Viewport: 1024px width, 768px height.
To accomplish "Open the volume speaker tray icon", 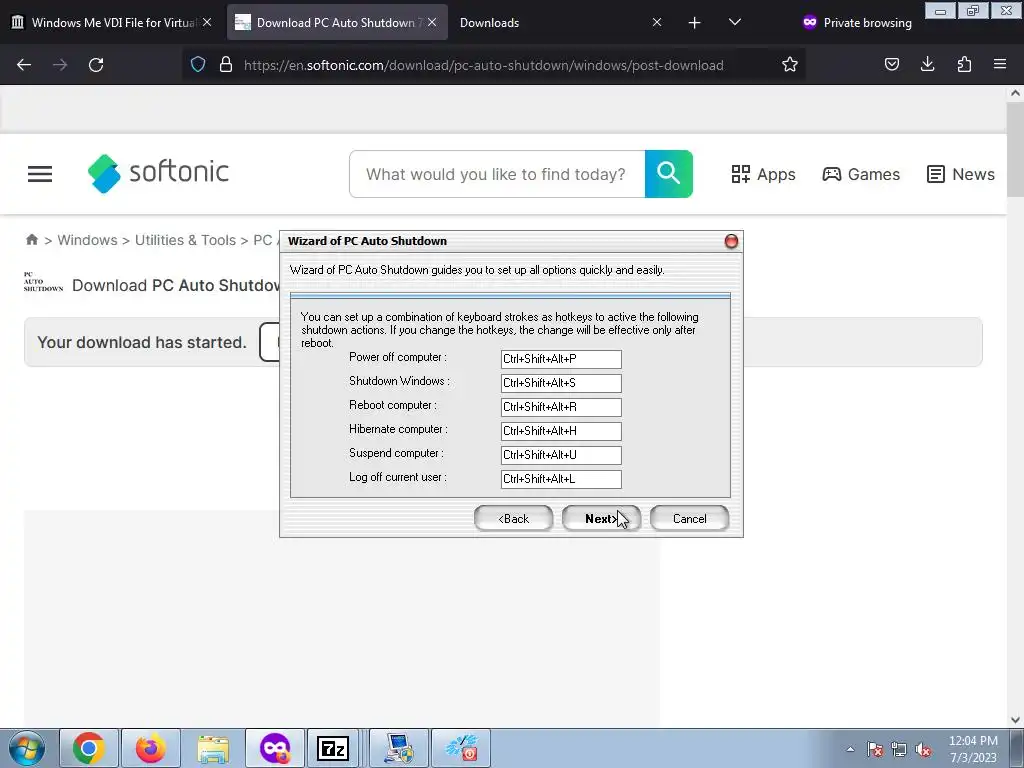I will 923,749.
